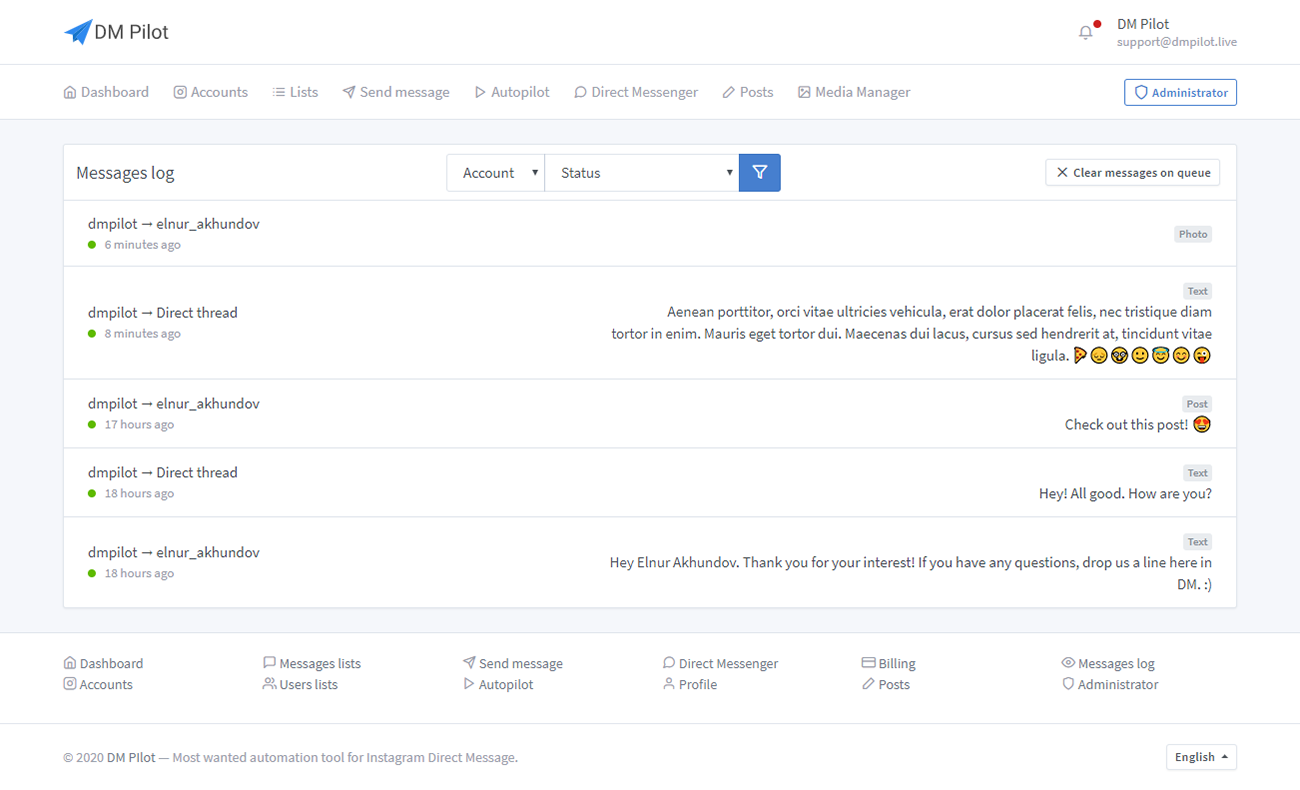Open Accounts in top navigation
Screen dimensions: 1300x790
(x=211, y=92)
